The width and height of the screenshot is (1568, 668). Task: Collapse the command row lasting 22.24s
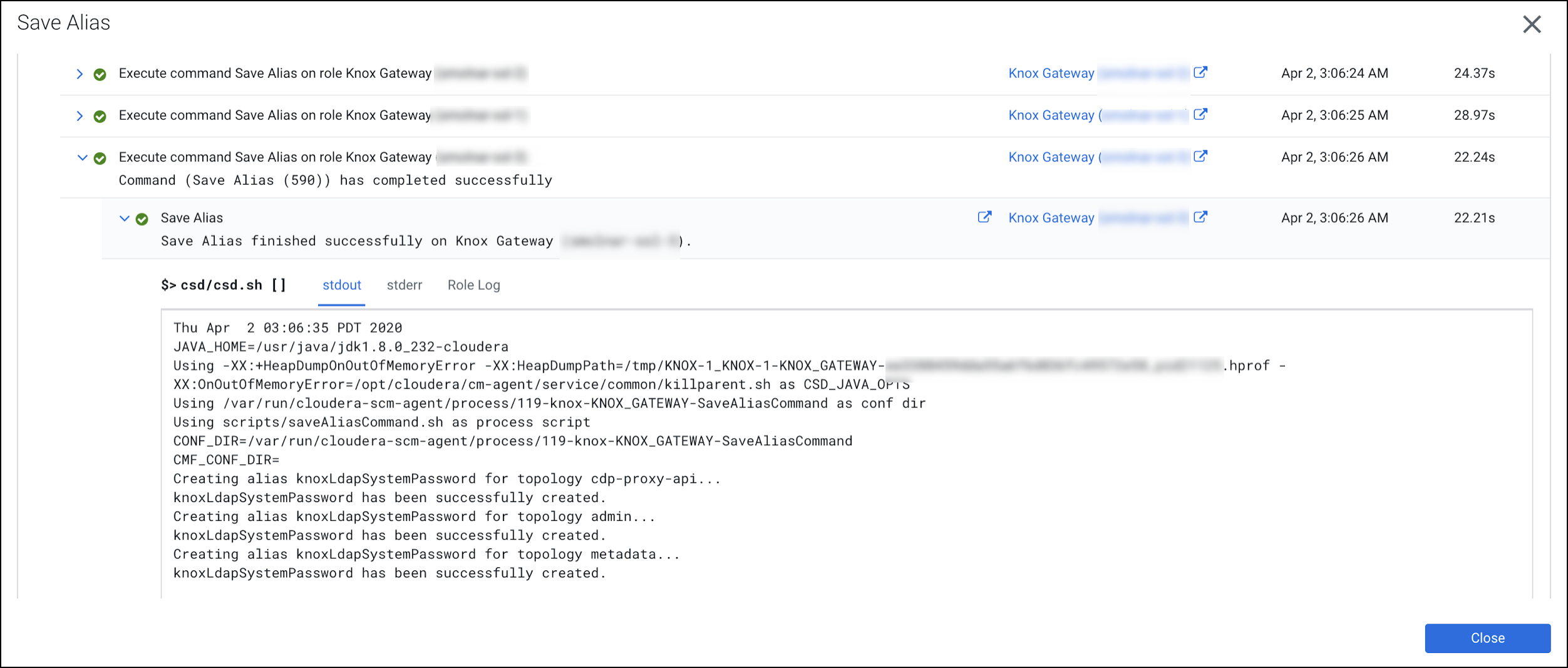pos(82,158)
